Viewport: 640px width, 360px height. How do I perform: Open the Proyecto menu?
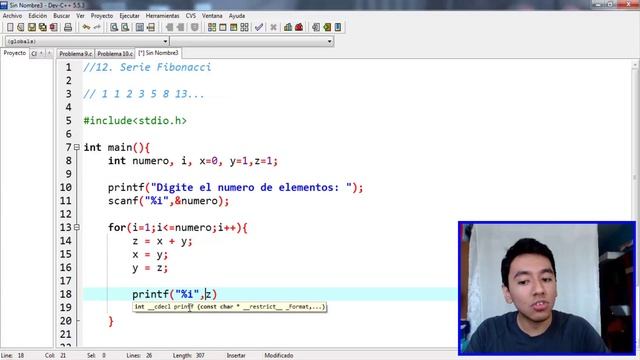pyautogui.click(x=102, y=16)
